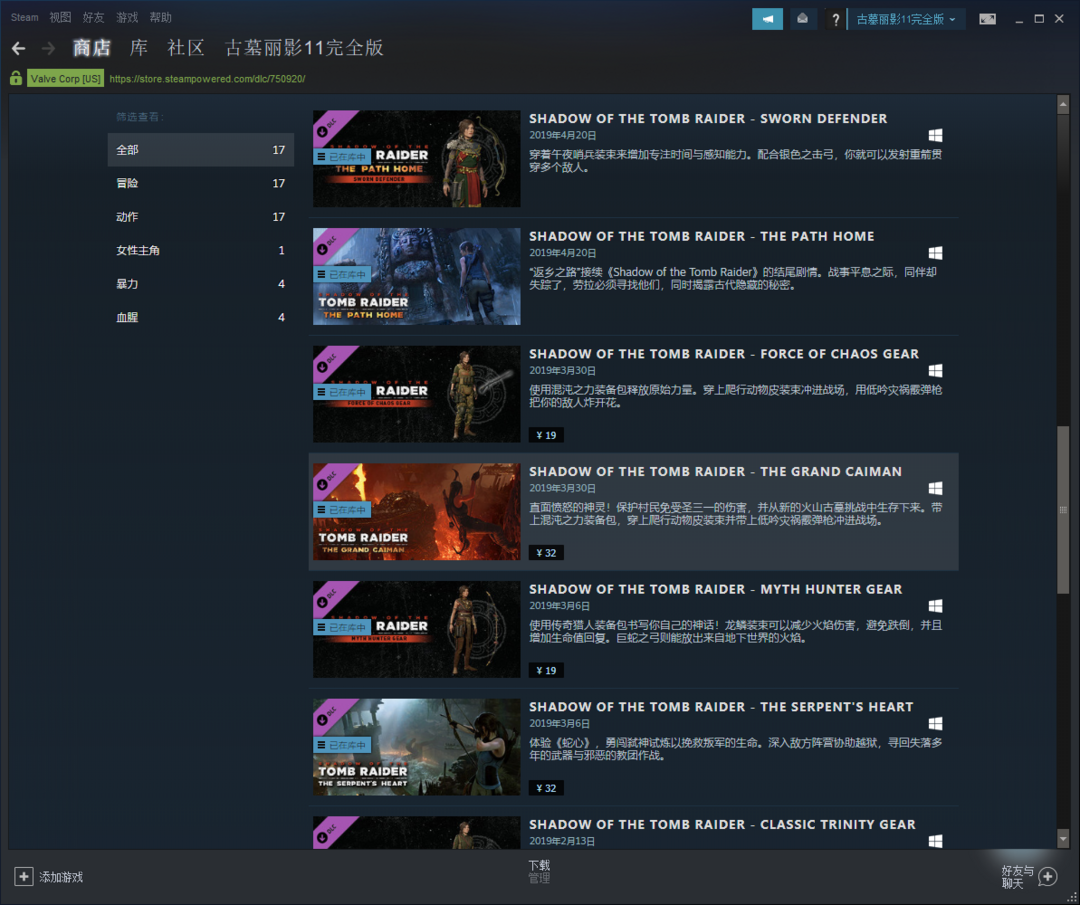This screenshot has height=905, width=1080.
Task: Open the 古墓丽影11完全版 account dropdown
Action: pos(906,19)
